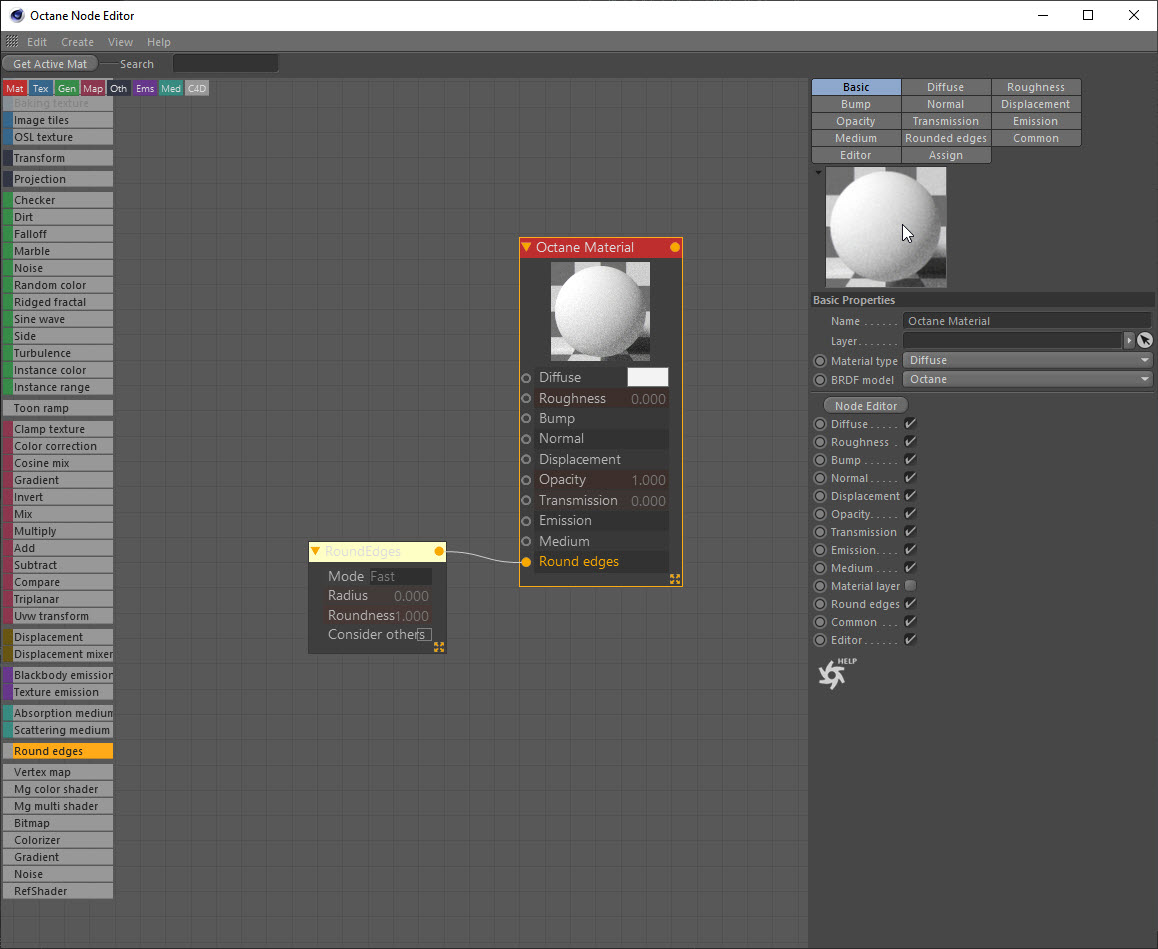Uncheck the Normal channel checkbox
The image size is (1158, 949).
point(910,477)
